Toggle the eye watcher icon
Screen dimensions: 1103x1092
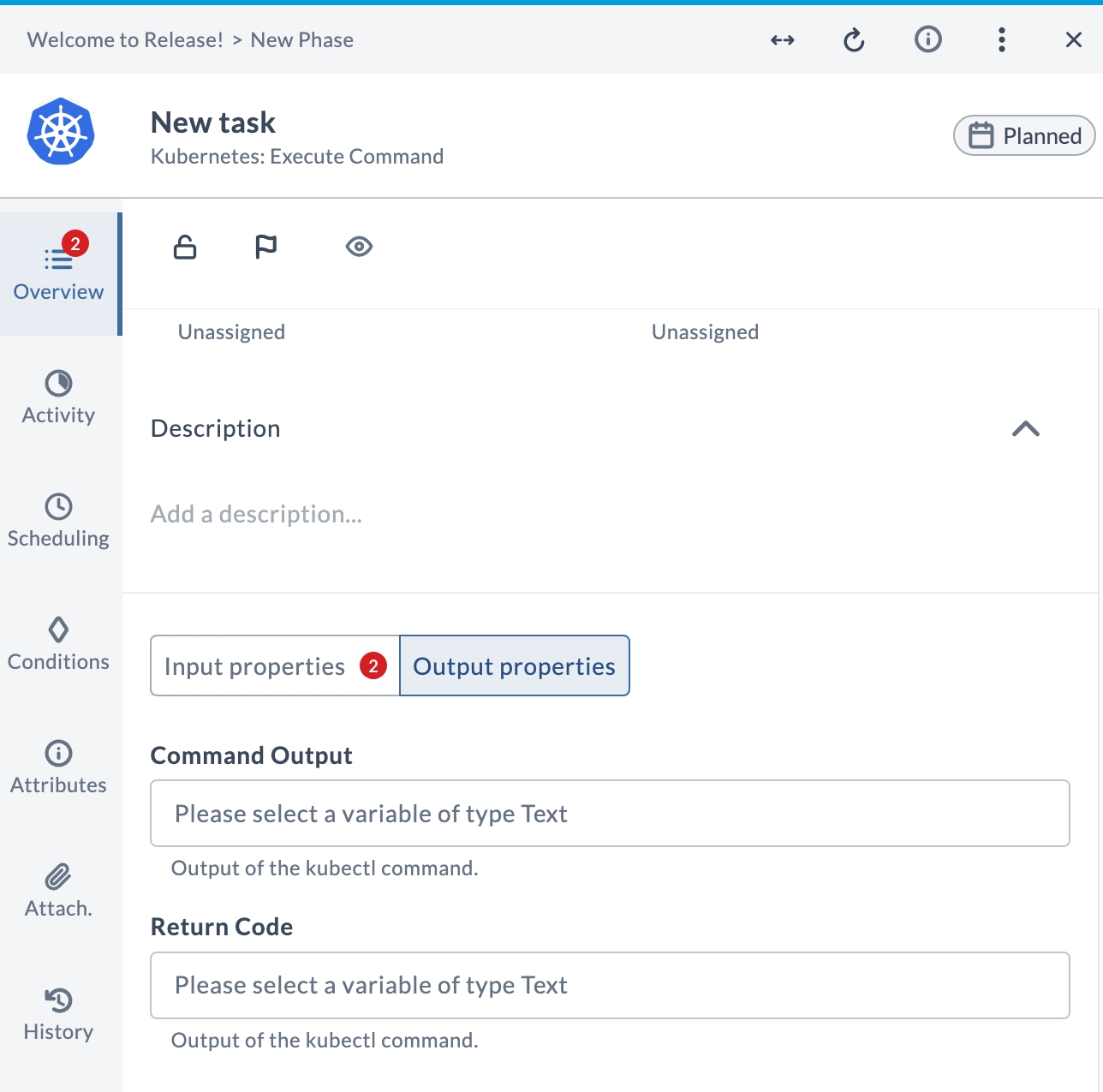tap(359, 247)
